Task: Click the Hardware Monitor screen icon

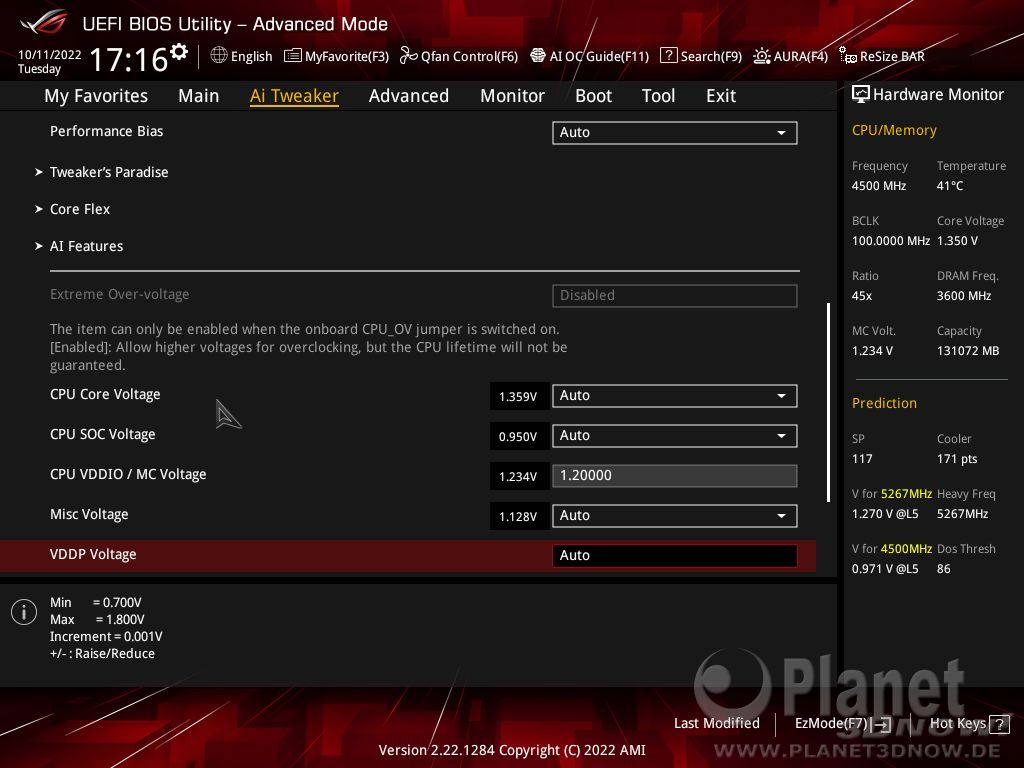Action: click(x=861, y=94)
